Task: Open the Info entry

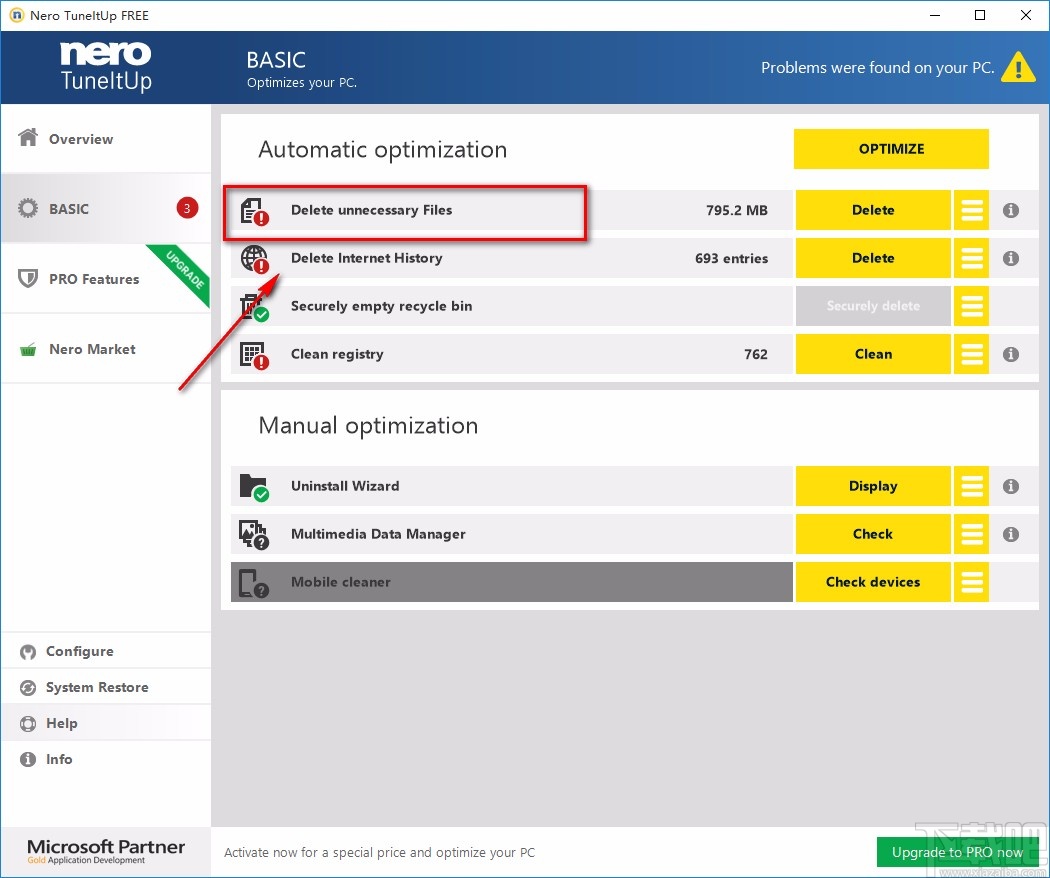Action: tap(106, 759)
